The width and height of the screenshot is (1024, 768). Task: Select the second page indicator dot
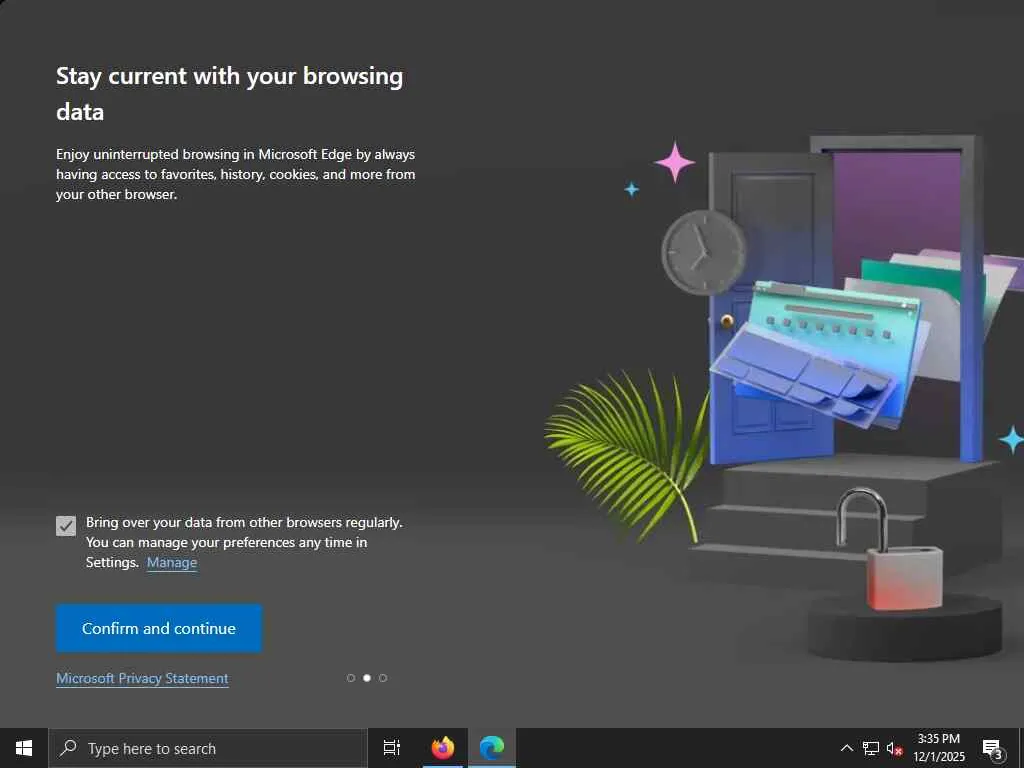[x=367, y=678]
